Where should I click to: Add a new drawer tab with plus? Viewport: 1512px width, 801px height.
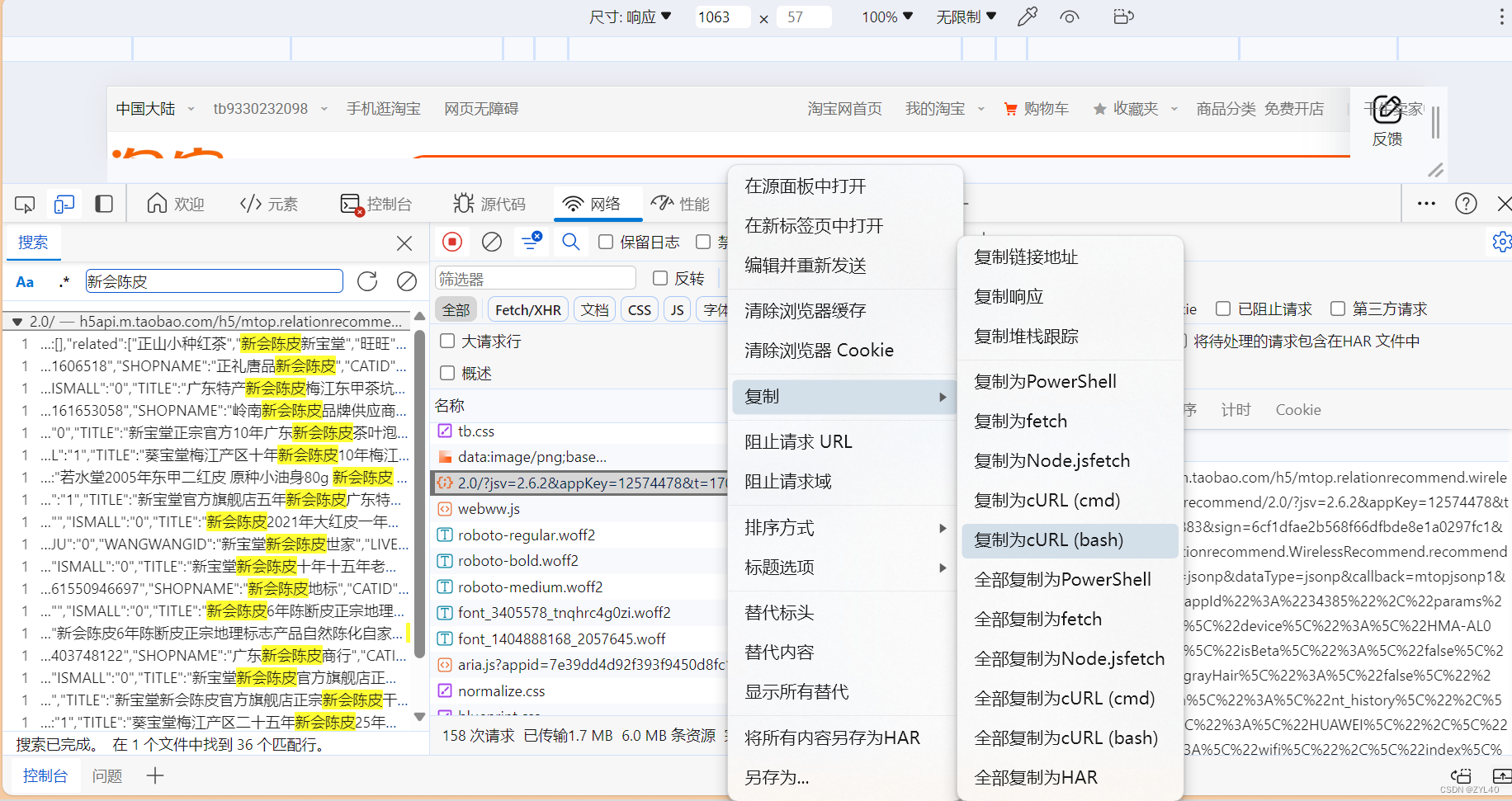click(155, 775)
